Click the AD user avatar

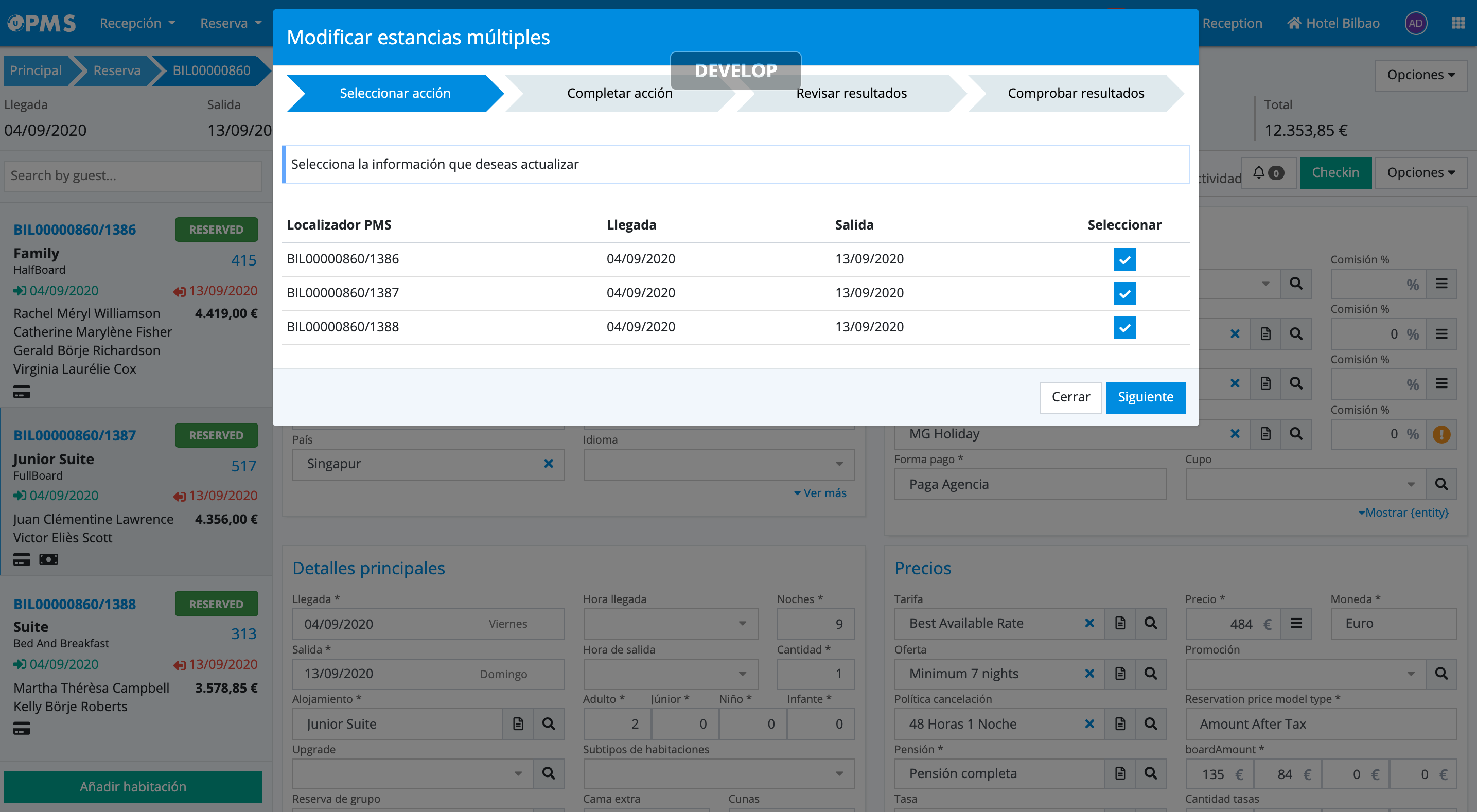tap(1415, 24)
